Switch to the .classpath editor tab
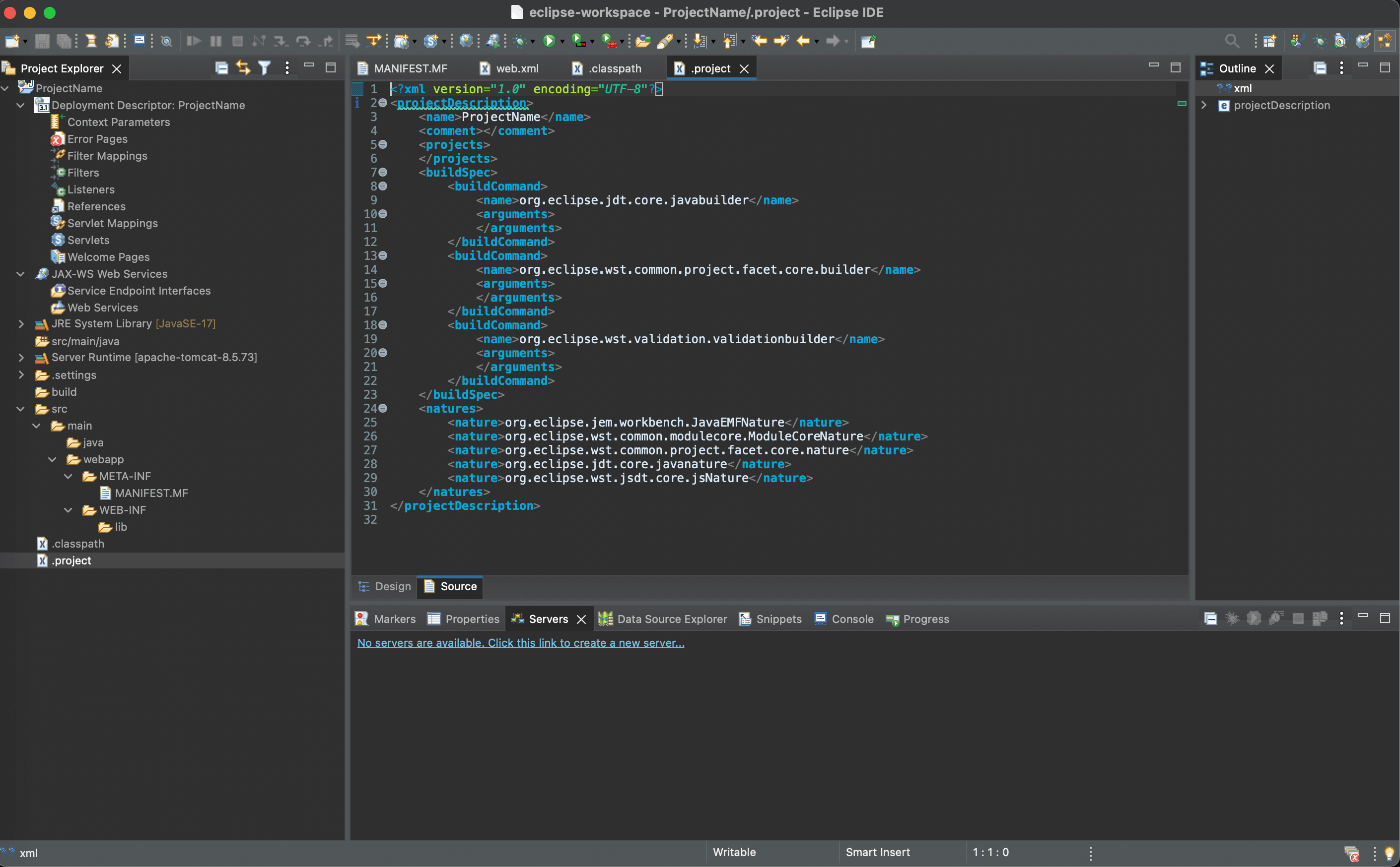Viewport: 1400px width, 867px height. [x=606, y=68]
